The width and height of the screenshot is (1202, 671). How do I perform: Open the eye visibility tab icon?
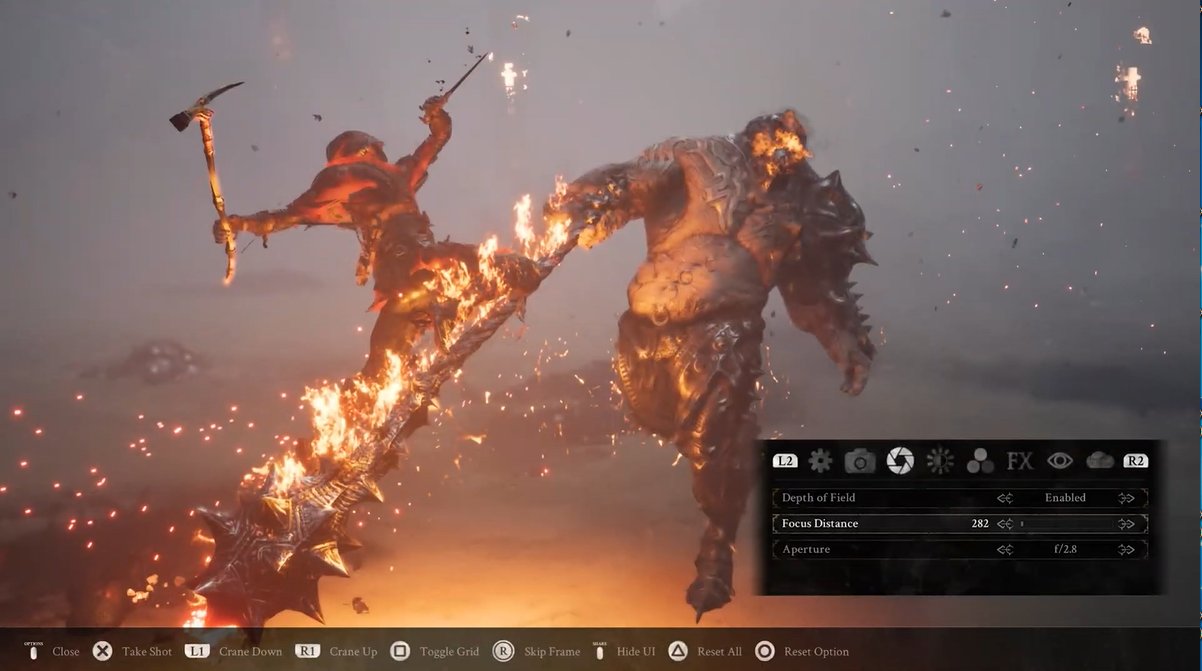(x=1060, y=461)
